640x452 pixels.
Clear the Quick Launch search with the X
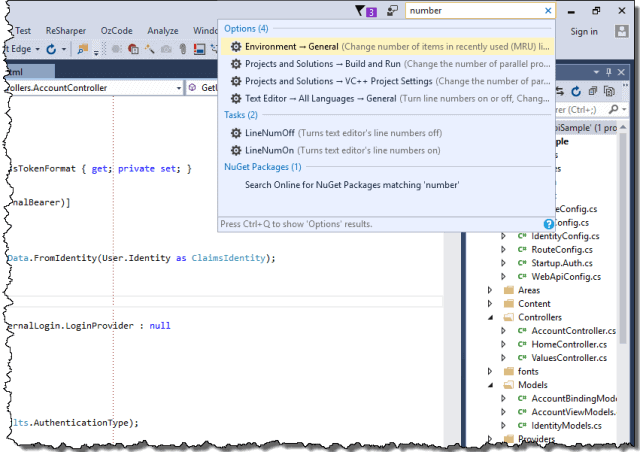pyautogui.click(x=548, y=11)
